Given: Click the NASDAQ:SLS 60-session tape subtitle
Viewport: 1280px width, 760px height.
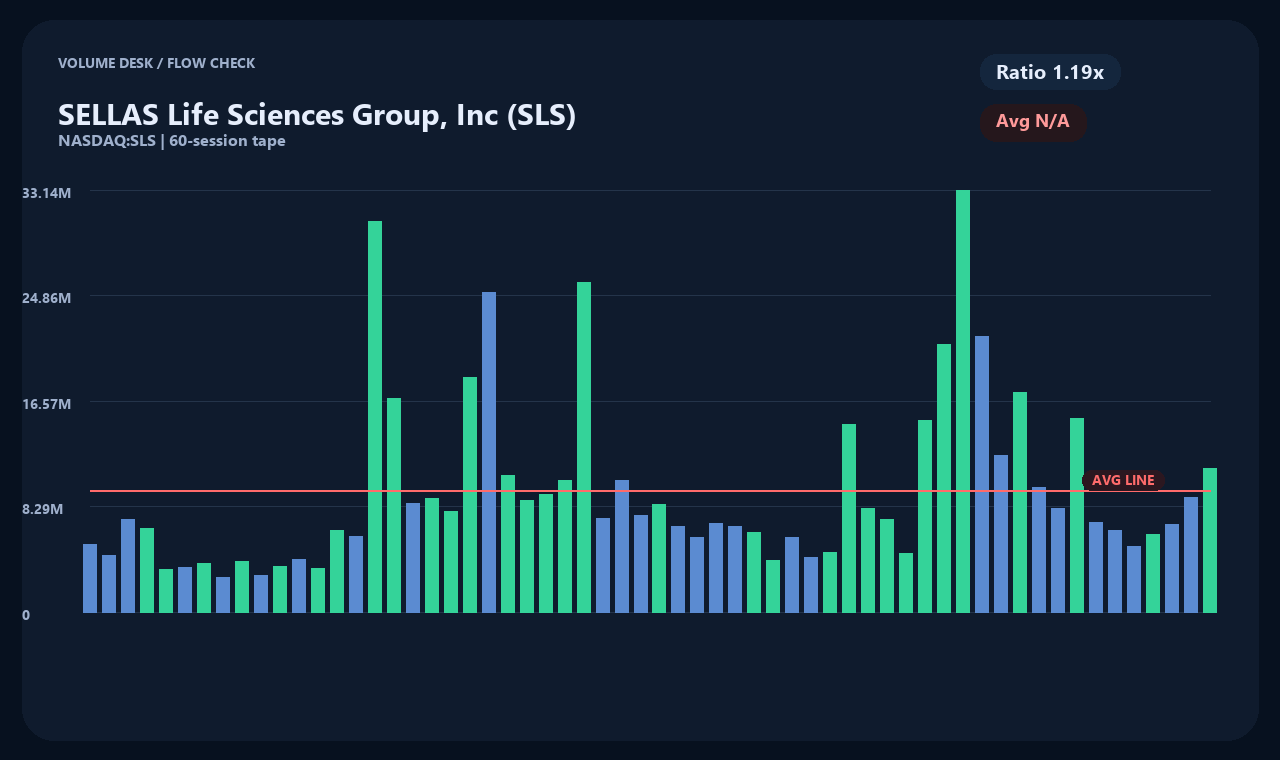Looking at the screenshot, I should [x=172, y=141].
